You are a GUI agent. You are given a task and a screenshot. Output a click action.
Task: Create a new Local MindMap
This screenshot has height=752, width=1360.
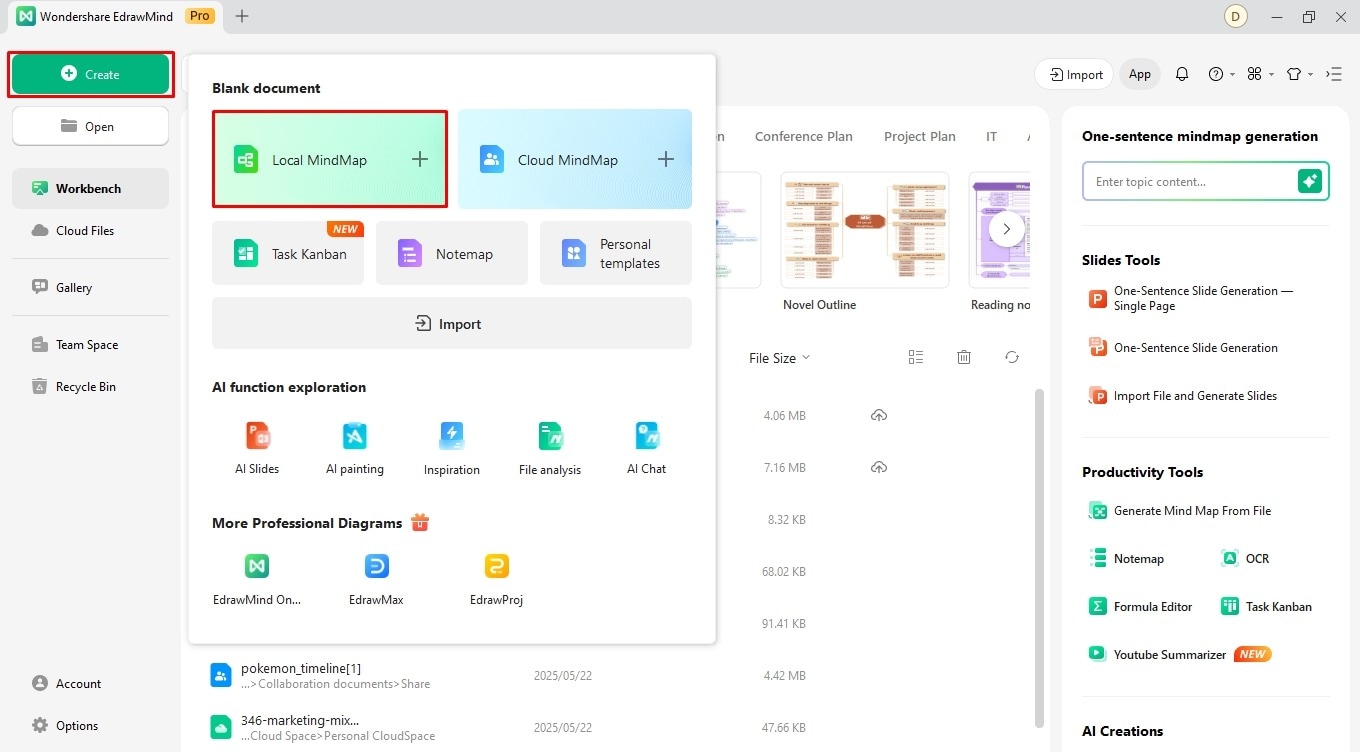pos(330,159)
